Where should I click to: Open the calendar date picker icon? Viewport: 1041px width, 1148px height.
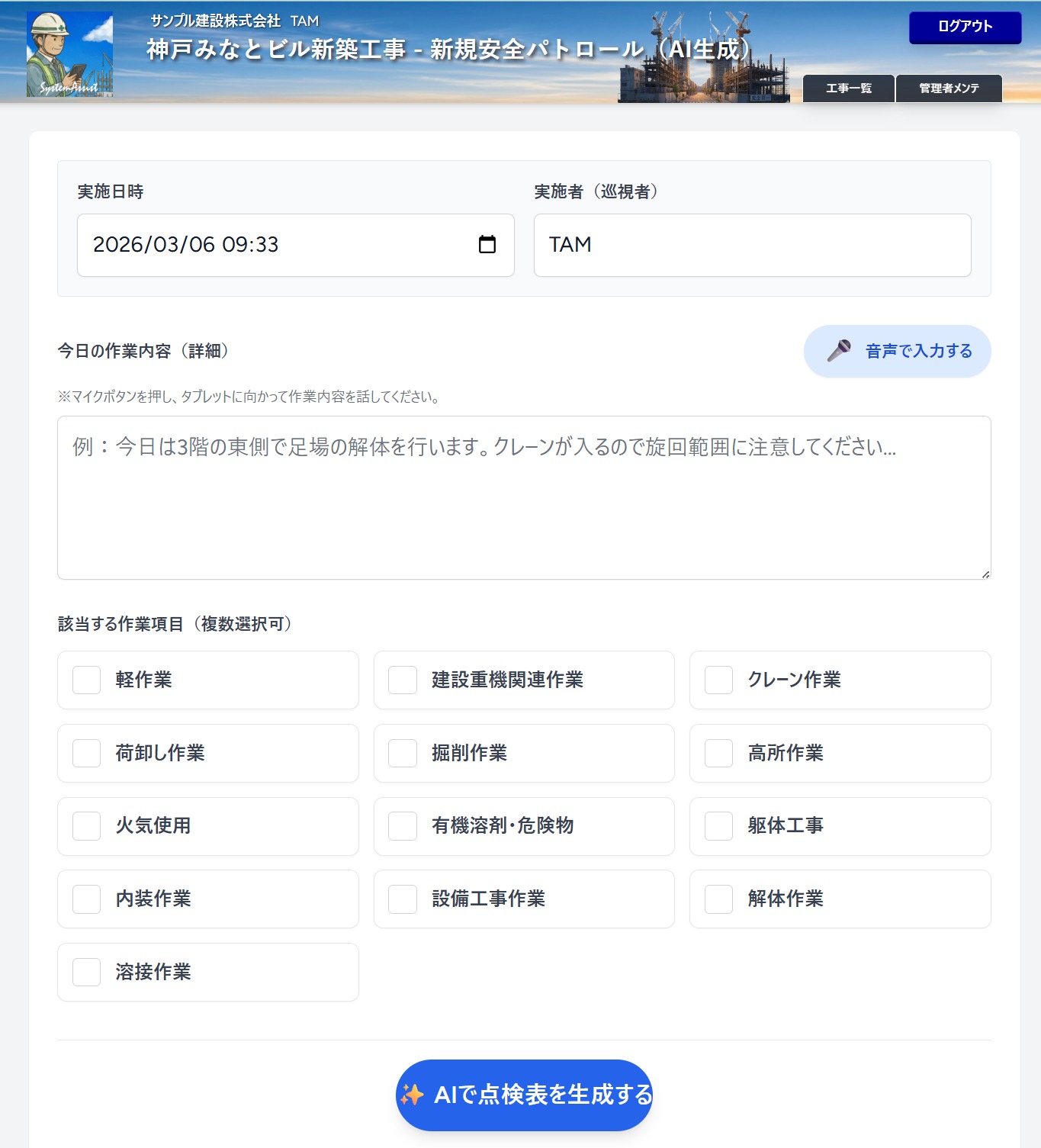(x=487, y=245)
